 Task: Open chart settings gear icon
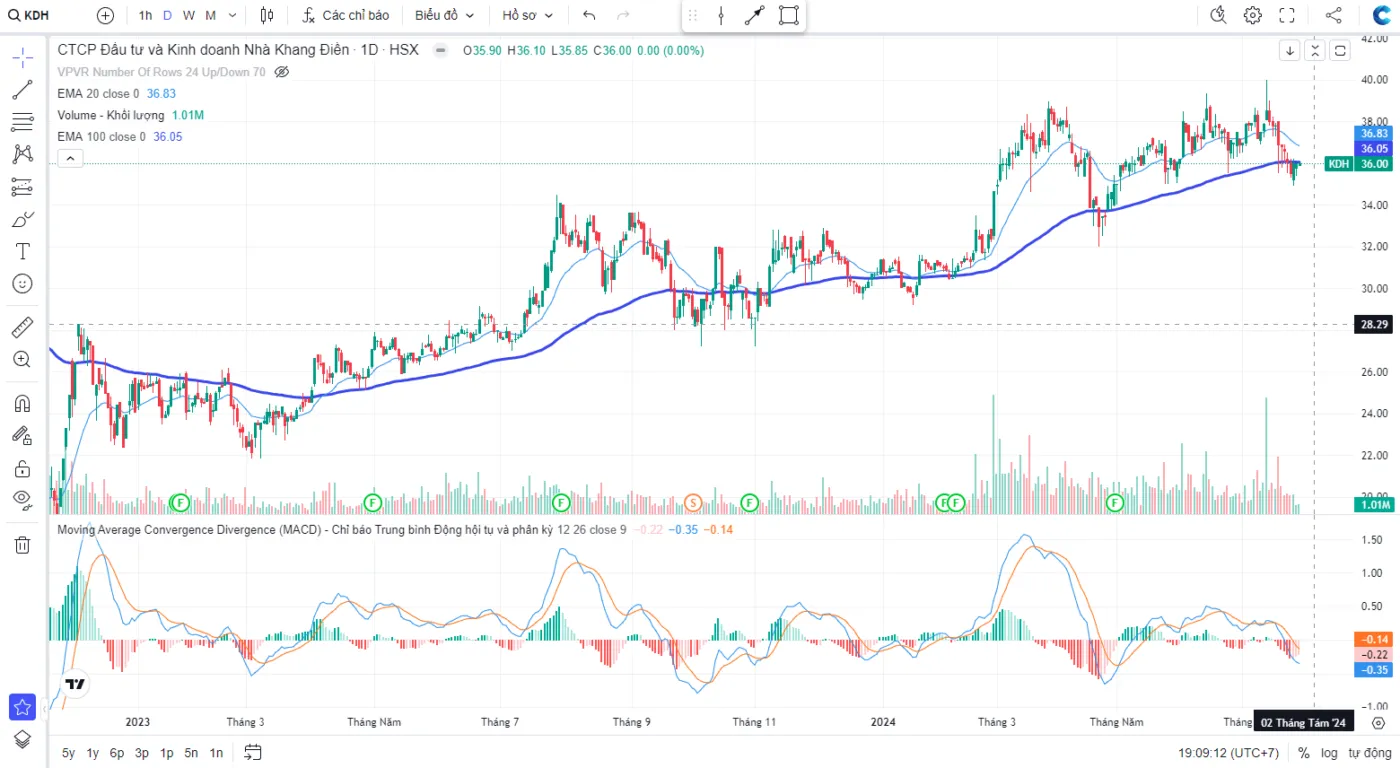coord(1252,15)
